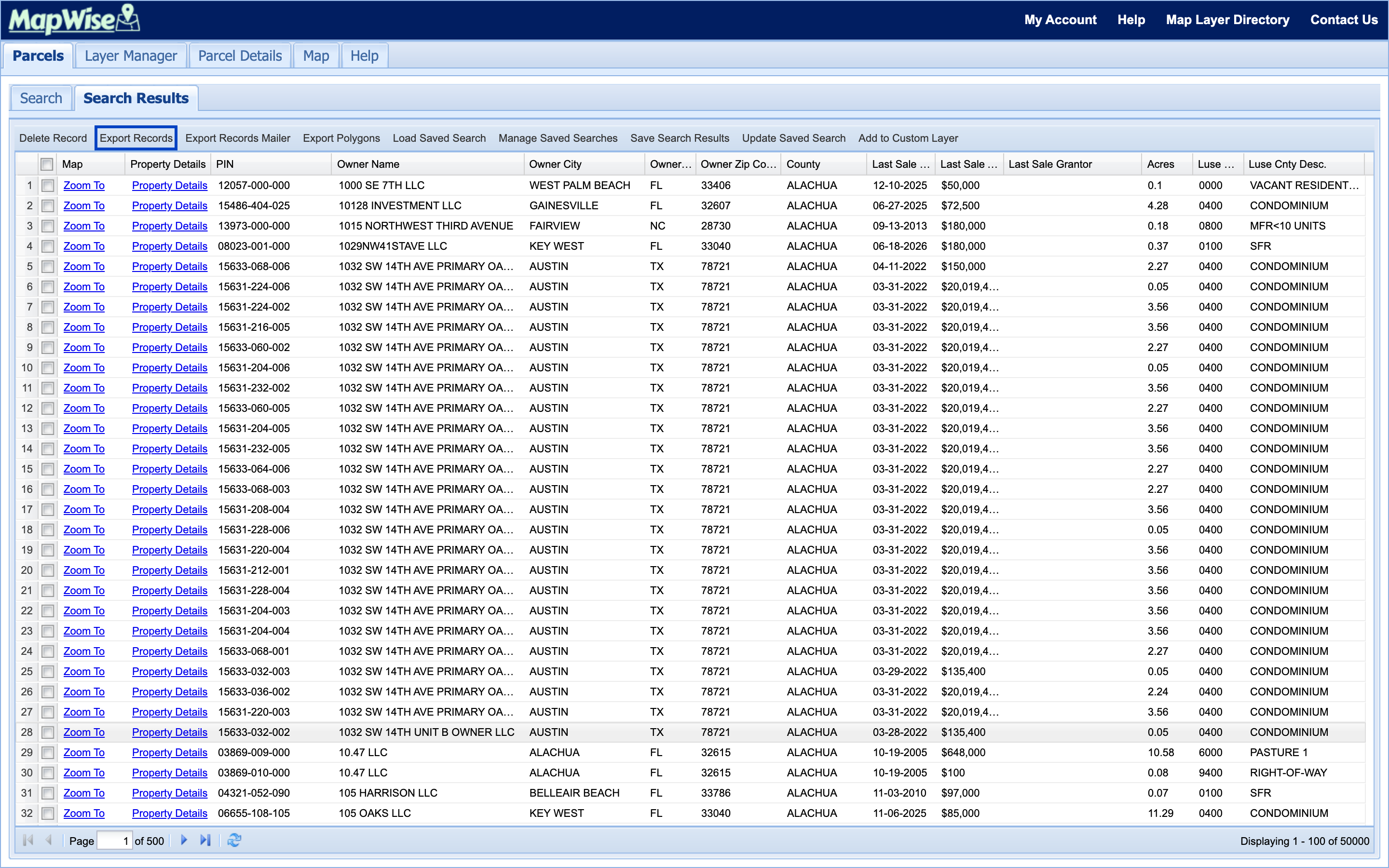Open Map Layer Directory link

pyautogui.click(x=1228, y=19)
